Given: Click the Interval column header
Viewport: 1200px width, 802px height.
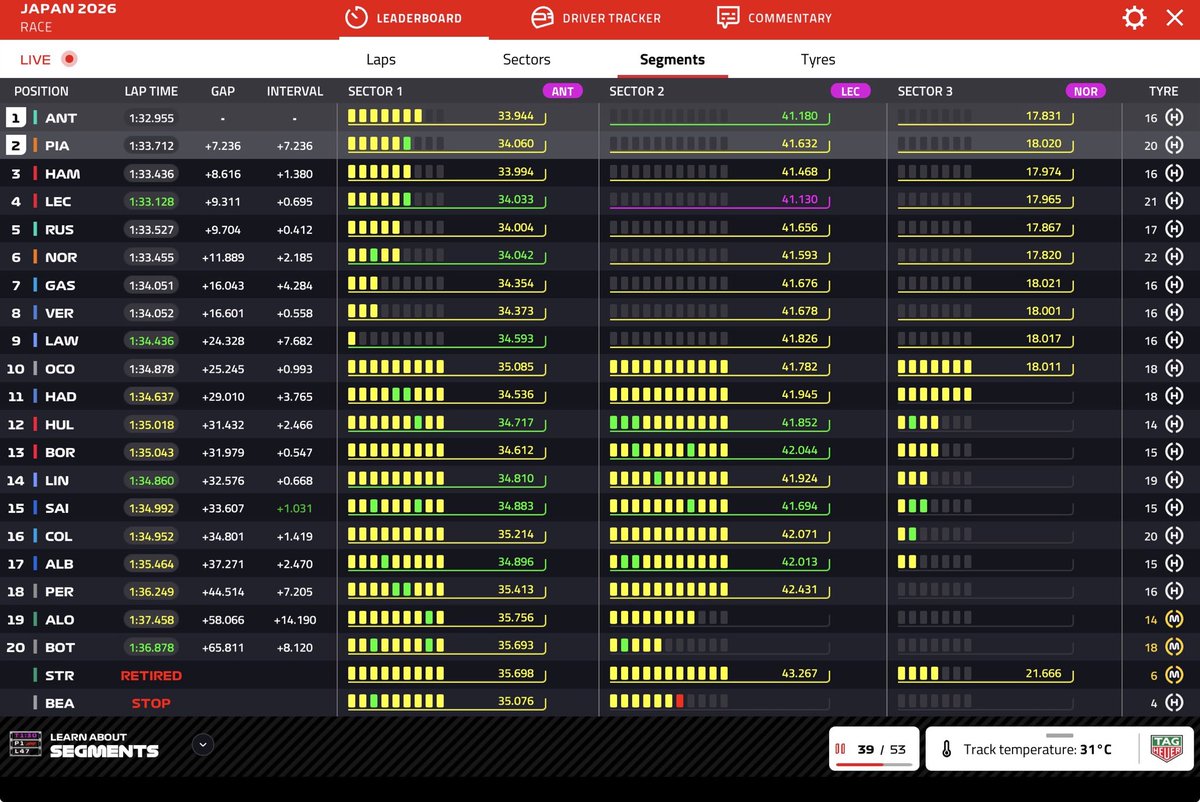Looking at the screenshot, I should point(294,91).
